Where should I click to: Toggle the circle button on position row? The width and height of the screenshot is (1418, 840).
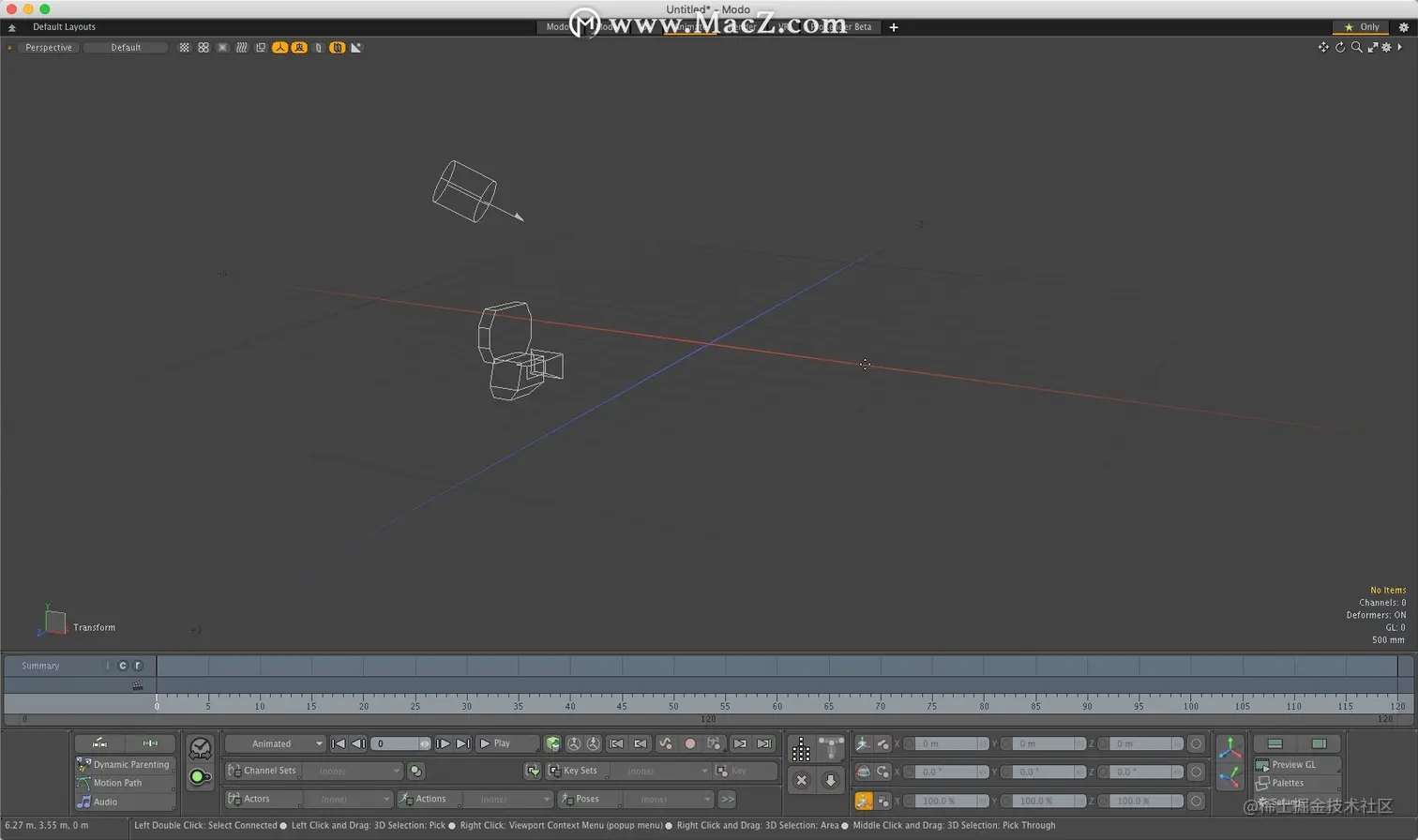(x=1196, y=743)
